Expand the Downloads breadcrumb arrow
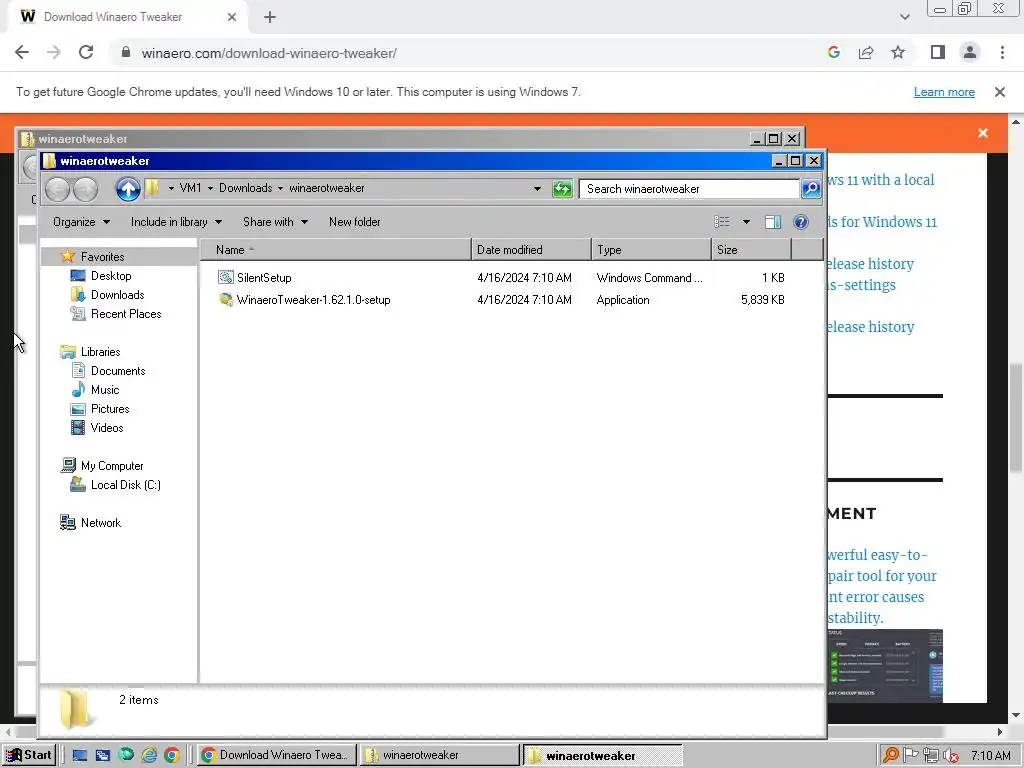This screenshot has width=1024, height=768. 280,188
